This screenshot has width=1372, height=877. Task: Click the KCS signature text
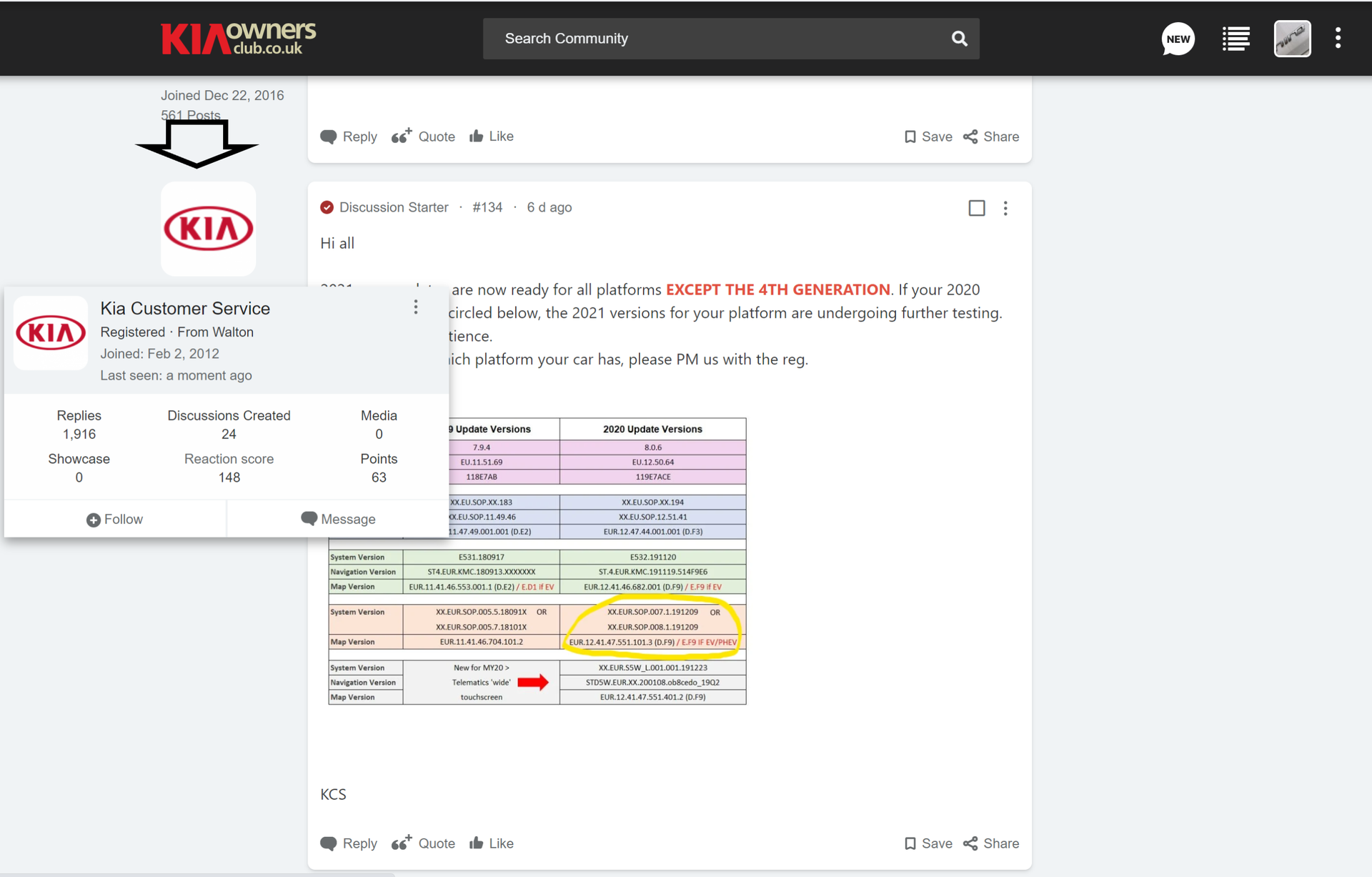[333, 794]
